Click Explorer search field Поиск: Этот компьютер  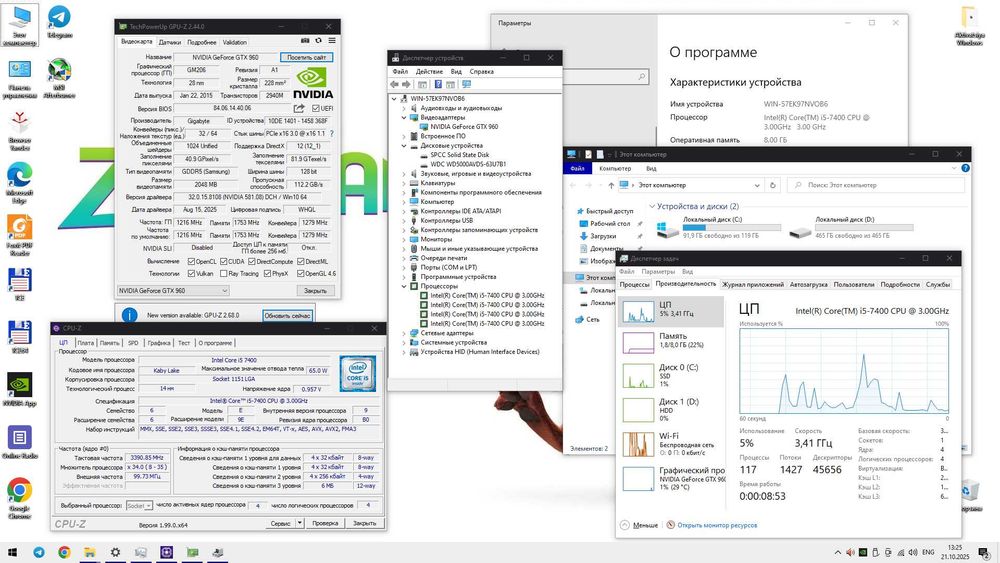pos(876,185)
